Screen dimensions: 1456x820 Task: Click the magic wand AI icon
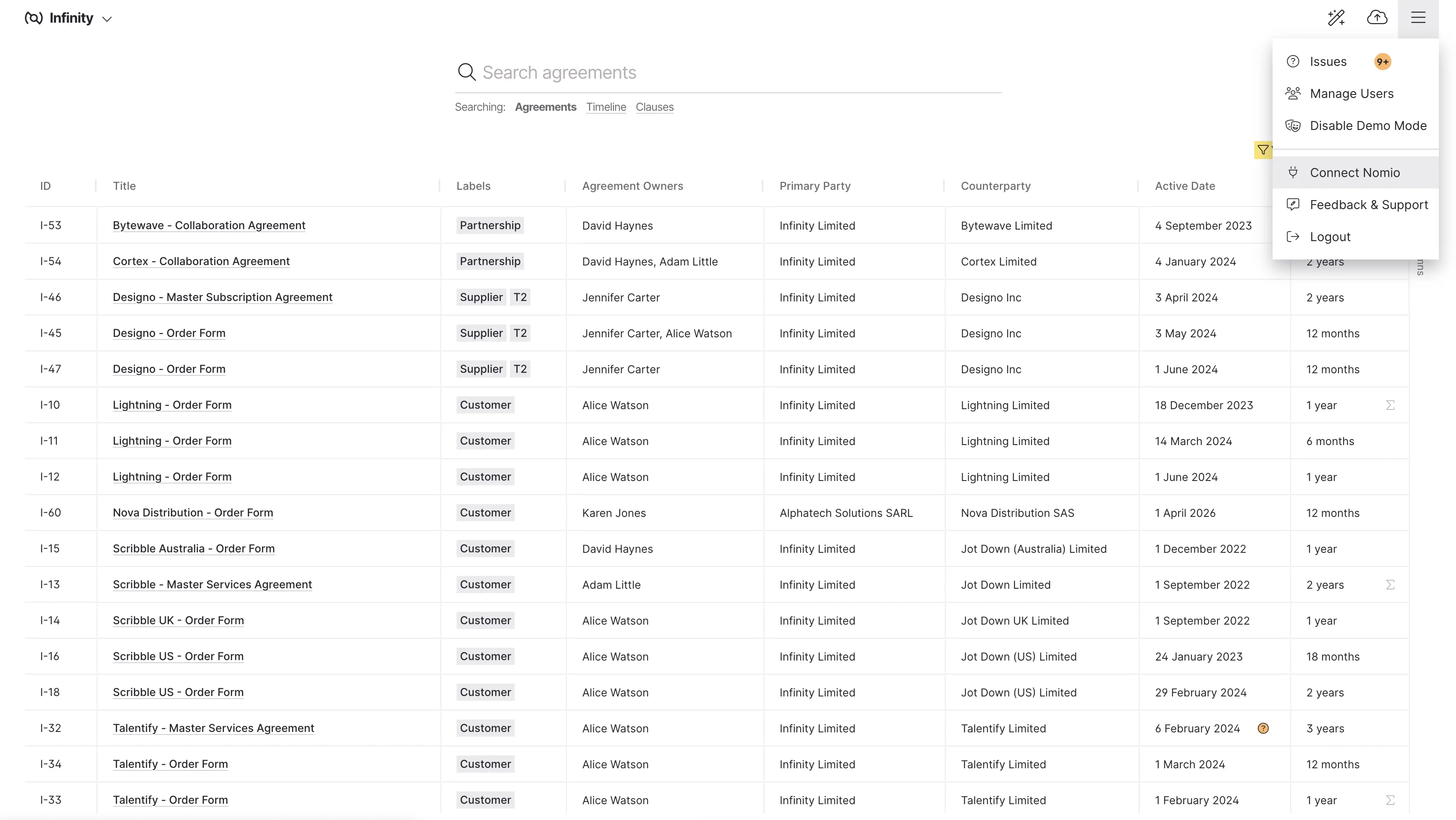click(1336, 18)
